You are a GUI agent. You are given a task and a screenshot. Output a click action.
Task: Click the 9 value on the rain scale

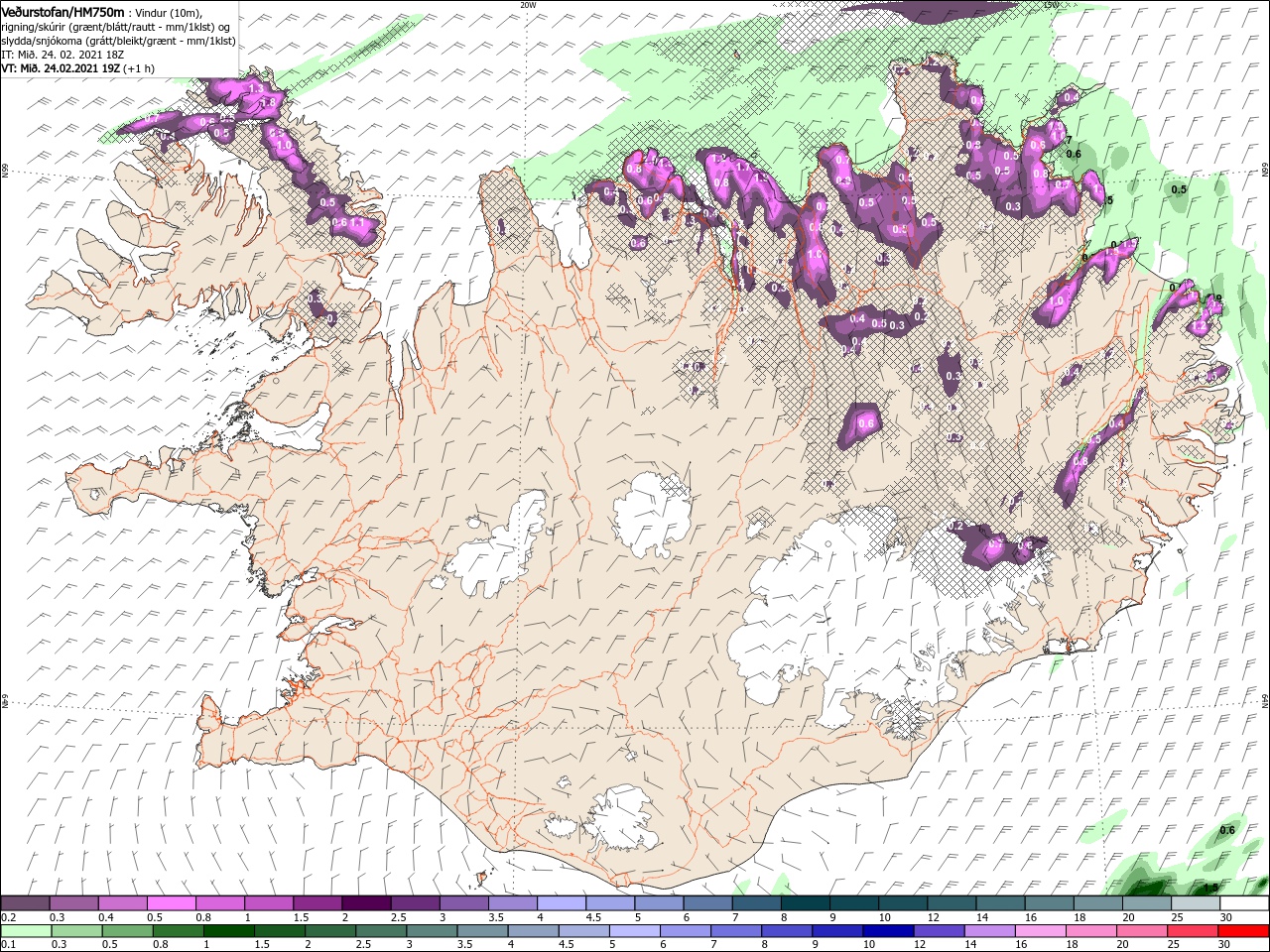click(x=815, y=945)
